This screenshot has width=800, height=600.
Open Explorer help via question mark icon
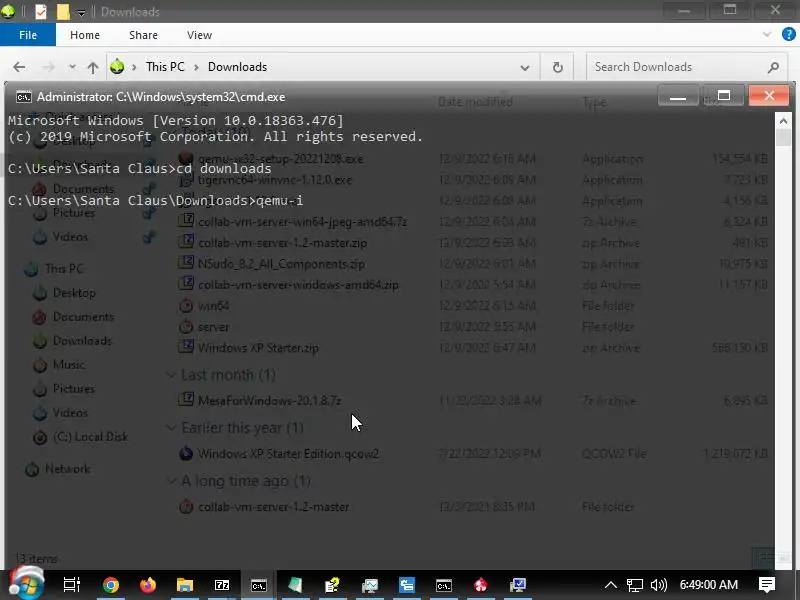click(788, 34)
